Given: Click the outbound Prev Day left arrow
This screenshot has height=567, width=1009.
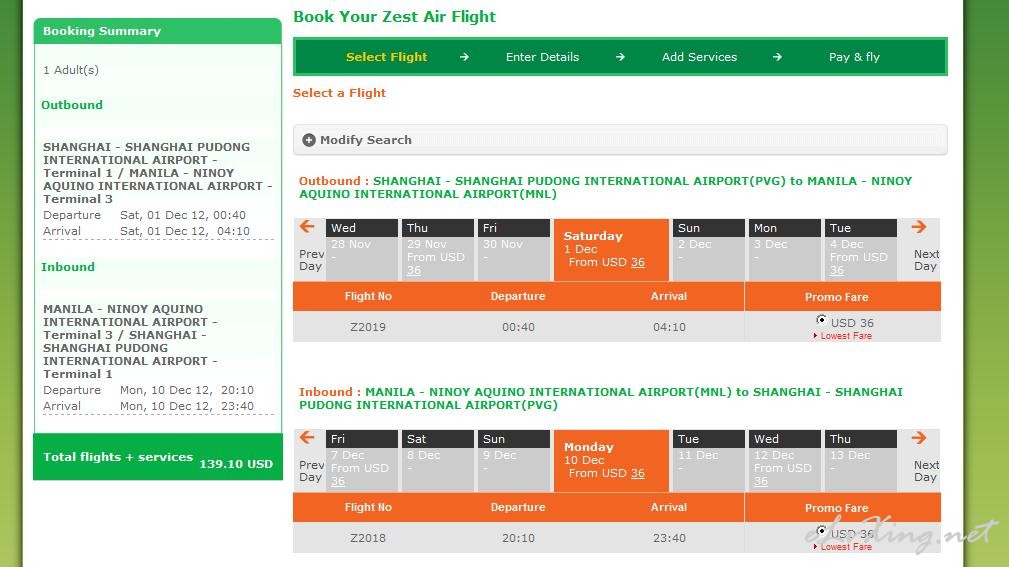Looking at the screenshot, I should pyautogui.click(x=307, y=227).
